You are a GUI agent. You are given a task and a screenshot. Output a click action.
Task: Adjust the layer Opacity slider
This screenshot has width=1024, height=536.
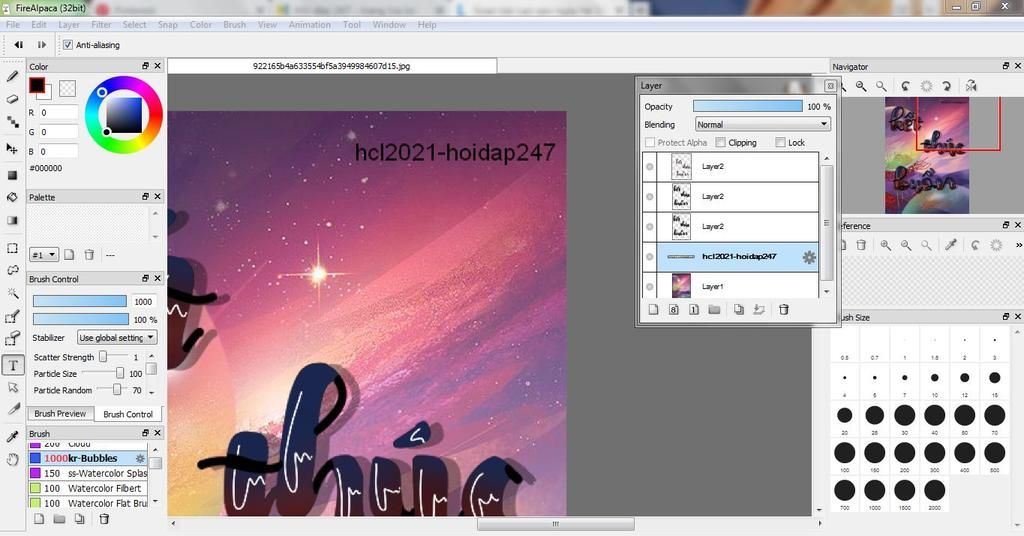pos(748,106)
